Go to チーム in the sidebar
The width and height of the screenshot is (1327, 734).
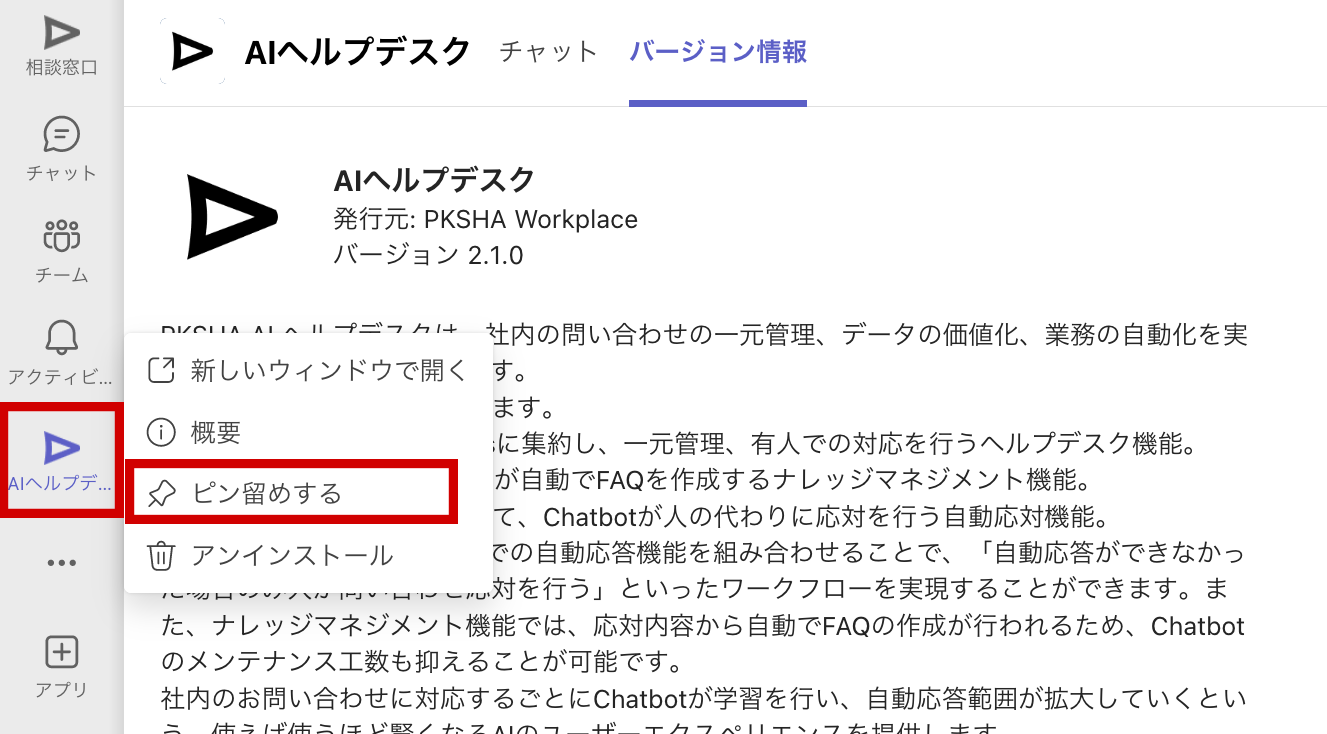(61, 250)
